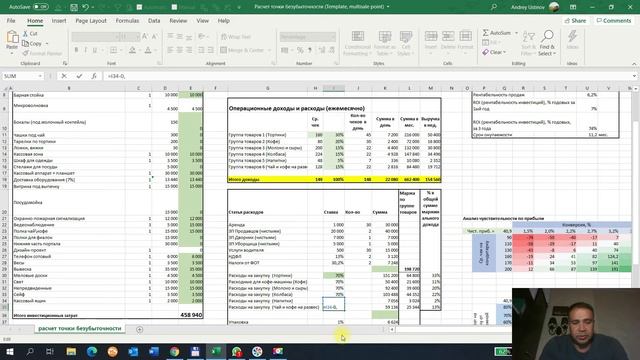The image size is (640, 360).
Task: Click the Align Left icon
Action: pos(170,50)
